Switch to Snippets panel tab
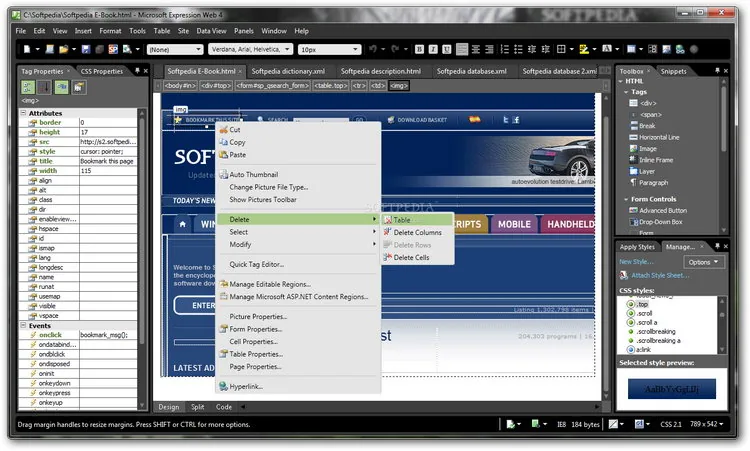Screen dimensions: 750x451 [673, 71]
